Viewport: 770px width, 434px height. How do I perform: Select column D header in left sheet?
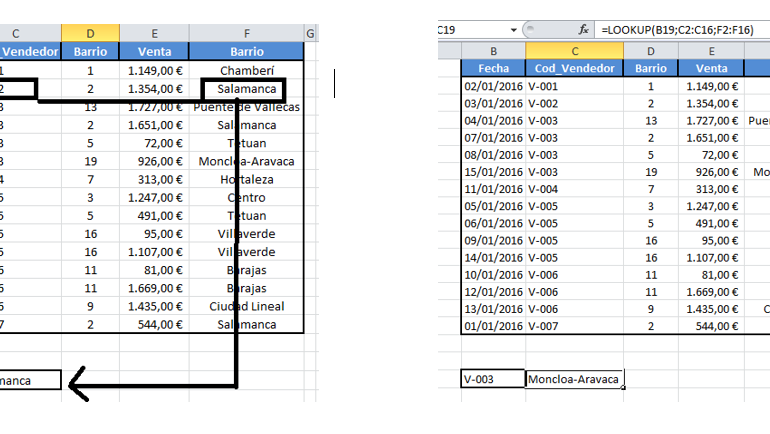tap(90, 33)
